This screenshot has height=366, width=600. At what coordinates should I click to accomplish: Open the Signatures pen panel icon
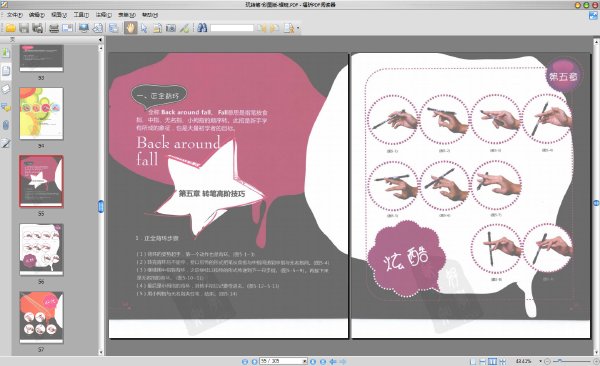(x=6, y=144)
